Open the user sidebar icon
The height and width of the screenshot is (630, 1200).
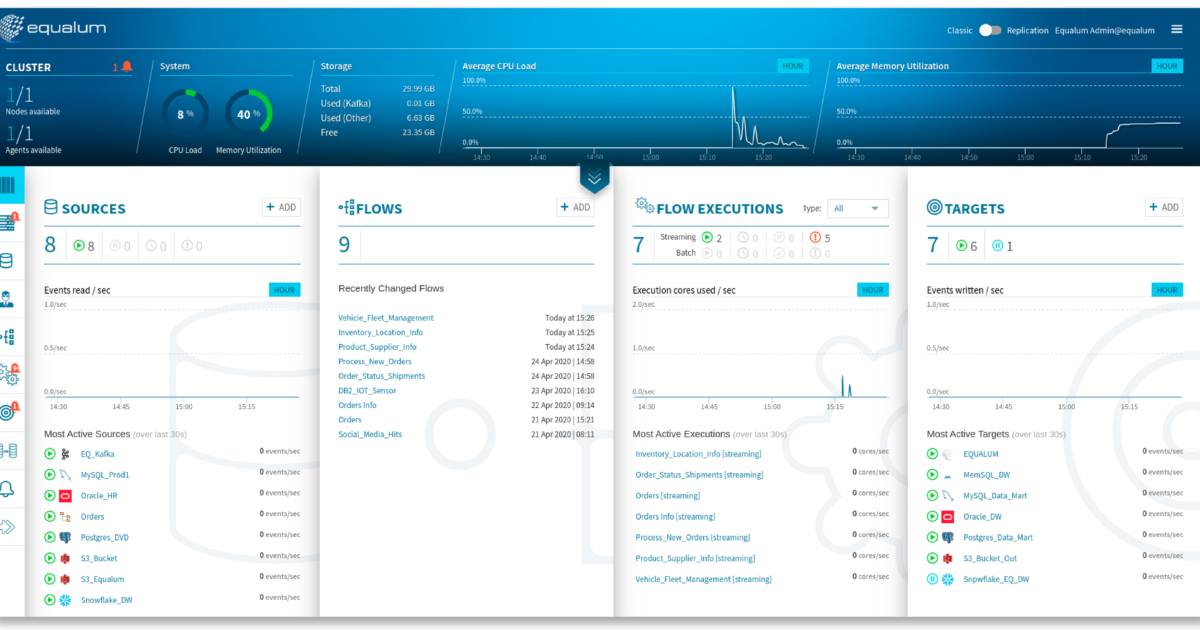[x=8, y=298]
